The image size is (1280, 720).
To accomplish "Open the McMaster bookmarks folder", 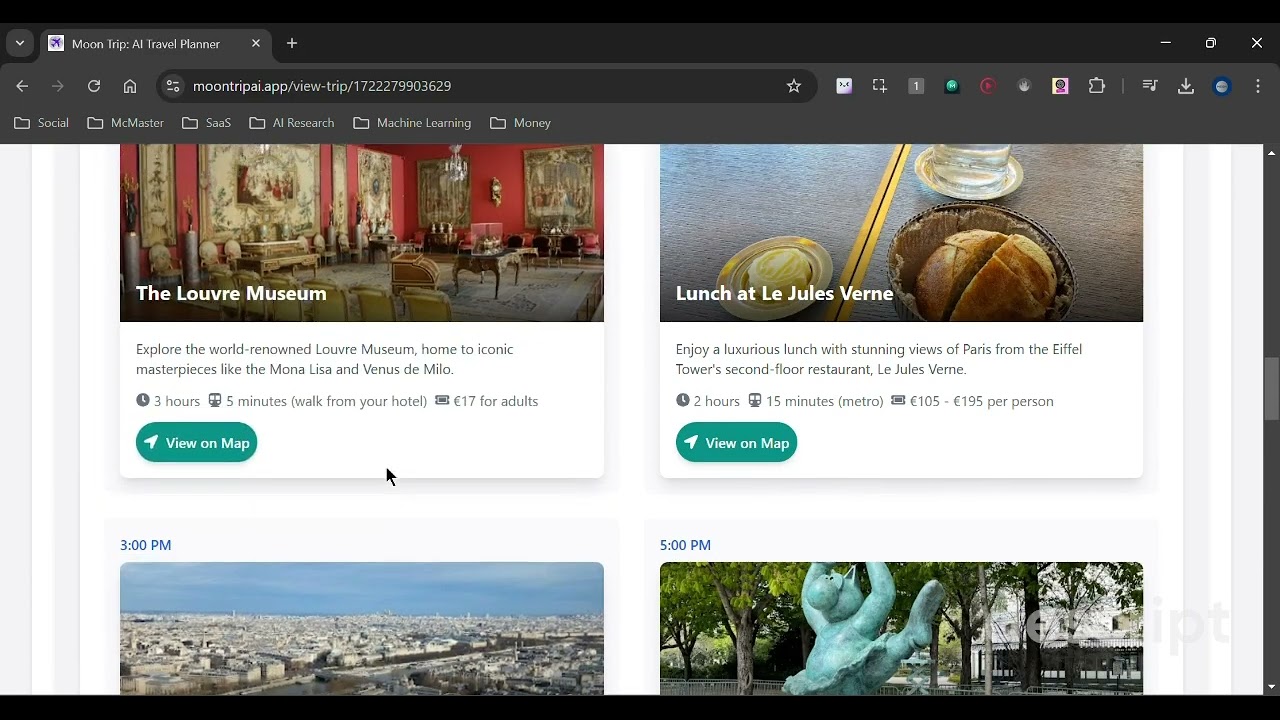I will click(x=126, y=123).
